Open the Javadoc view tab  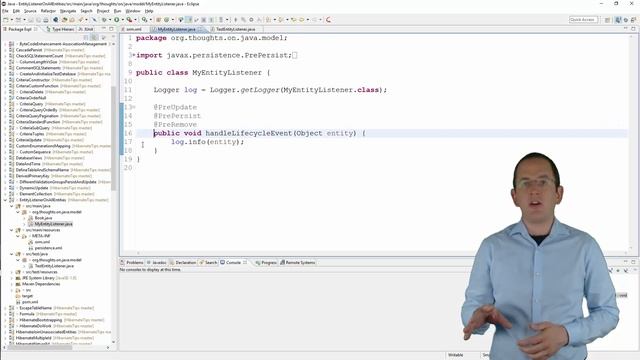[x=157, y=262]
